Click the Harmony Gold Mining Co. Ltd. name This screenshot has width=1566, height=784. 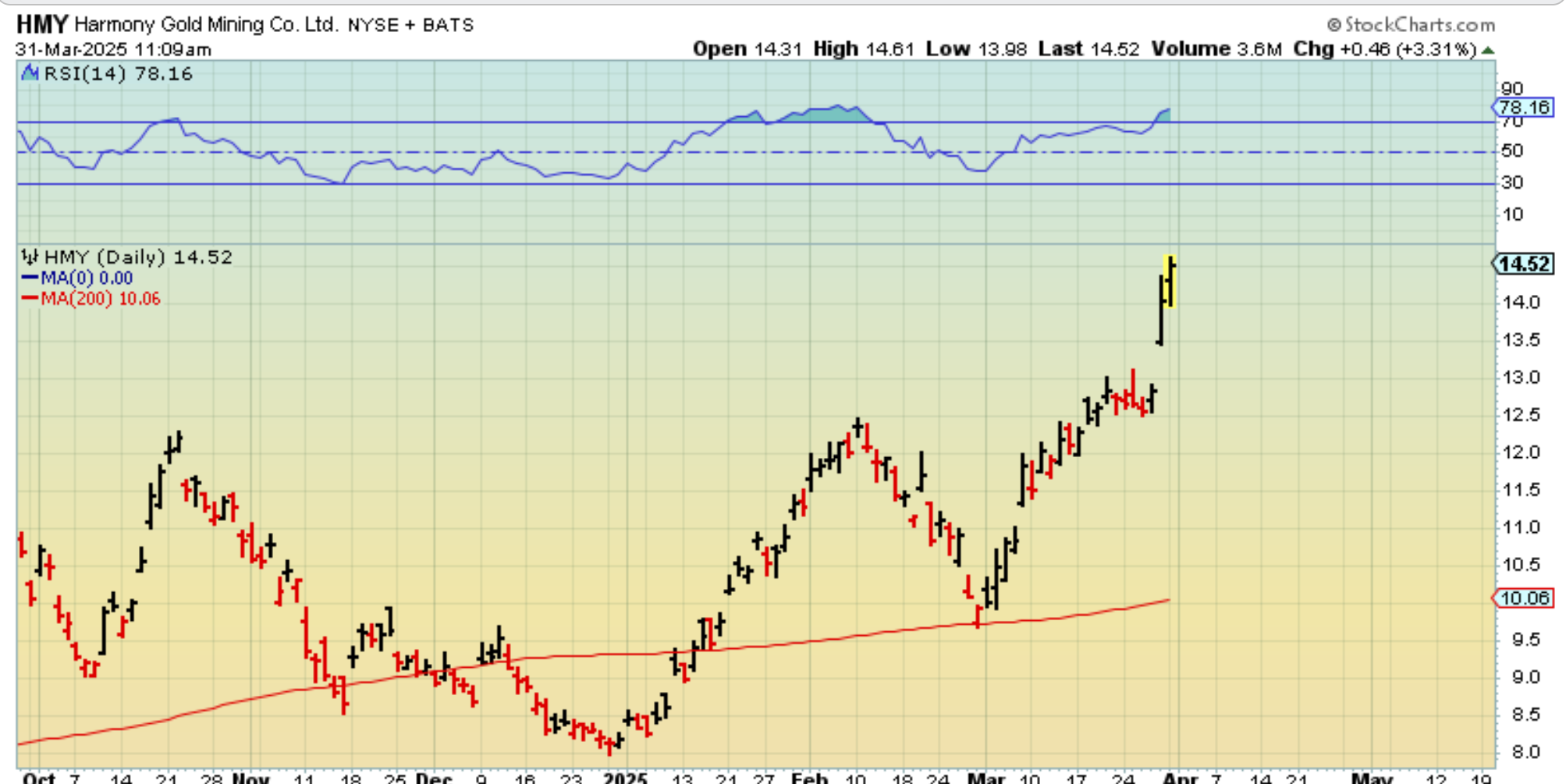[x=207, y=24]
